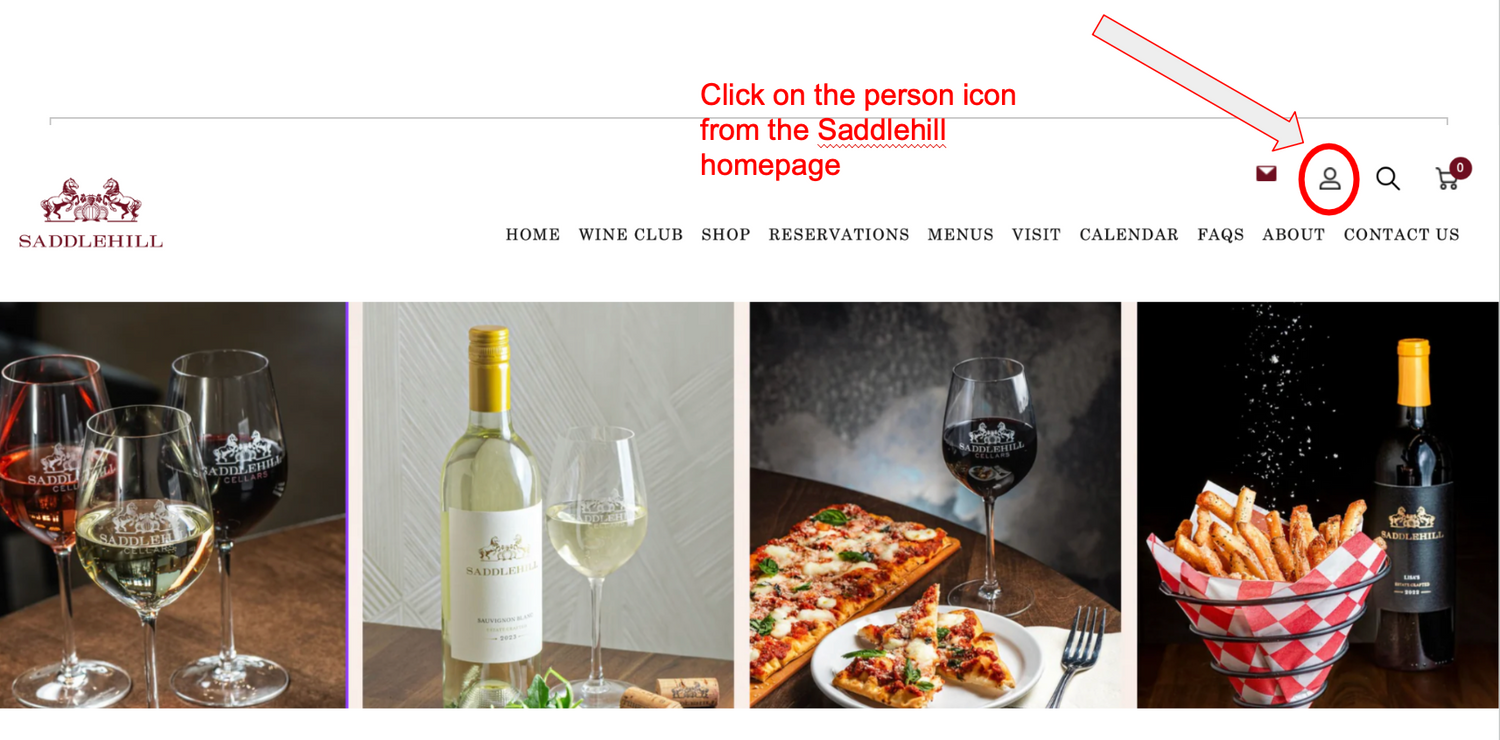Click the three wine glasses photo
The image size is (1500, 740).
(x=173, y=505)
